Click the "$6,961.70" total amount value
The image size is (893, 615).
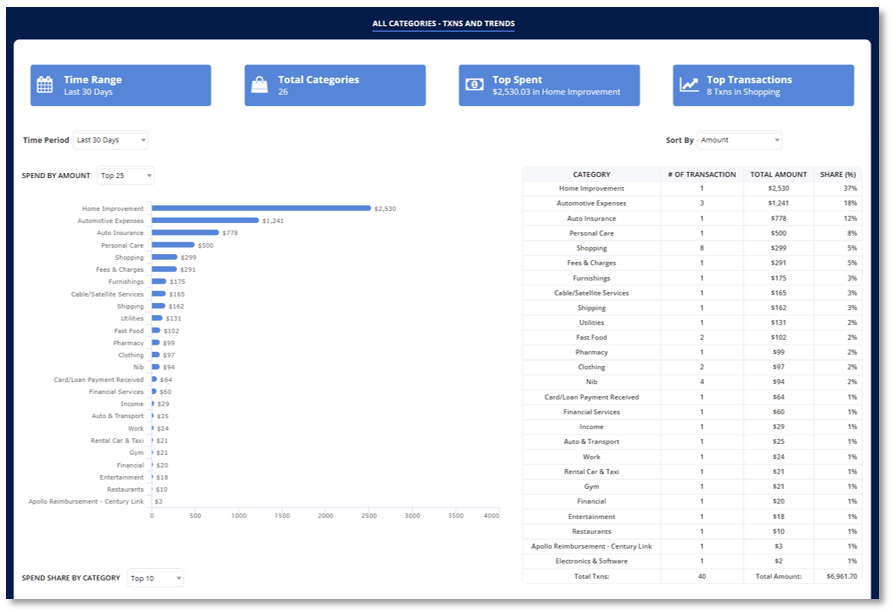(842, 577)
